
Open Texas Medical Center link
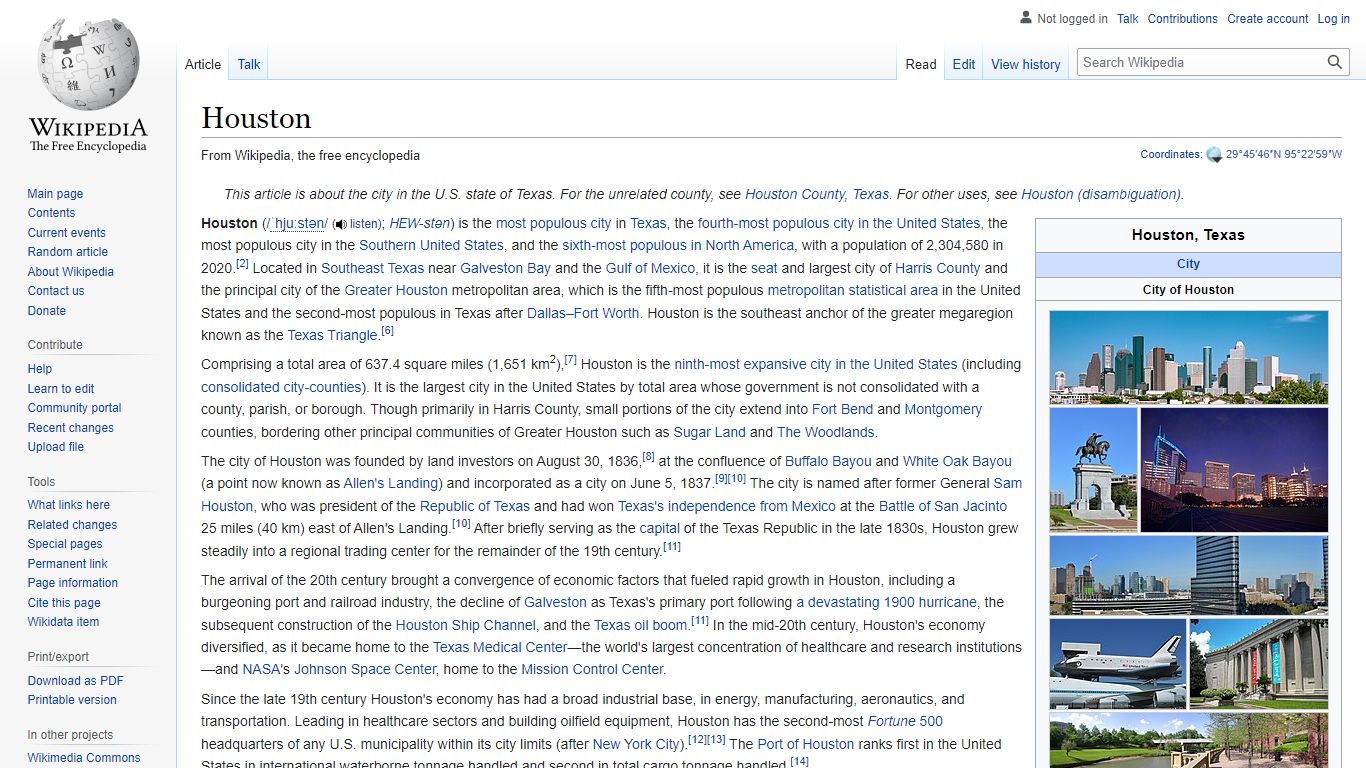pyautogui.click(x=500, y=647)
